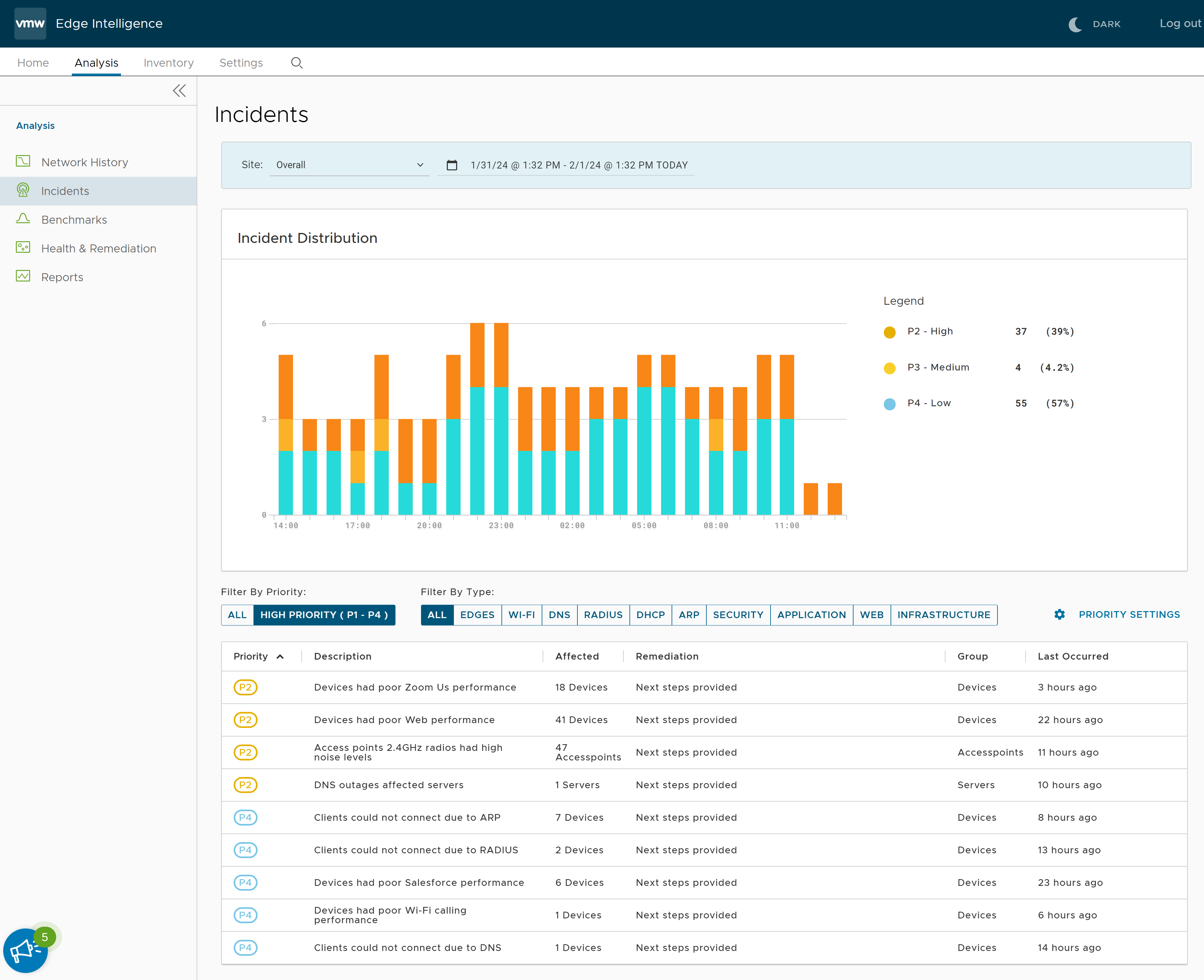The width and height of the screenshot is (1204, 980).
Task: Click the Health & Remediation icon
Action: click(23, 248)
